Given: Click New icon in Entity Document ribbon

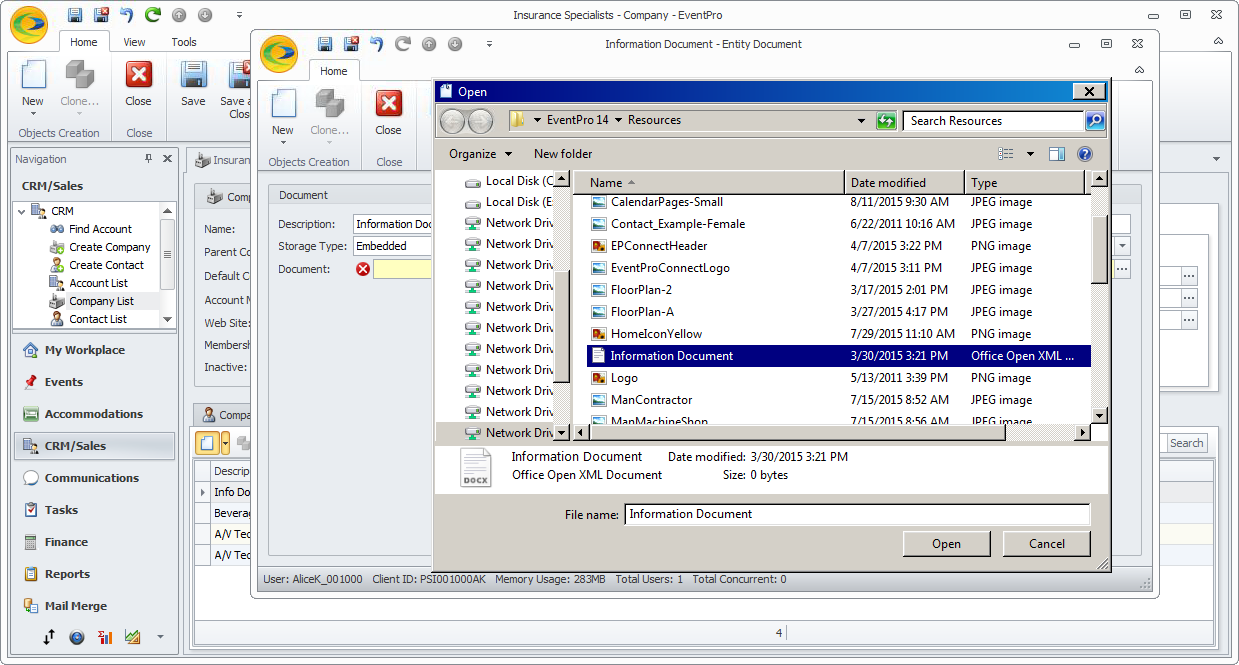Looking at the screenshot, I should click(283, 104).
